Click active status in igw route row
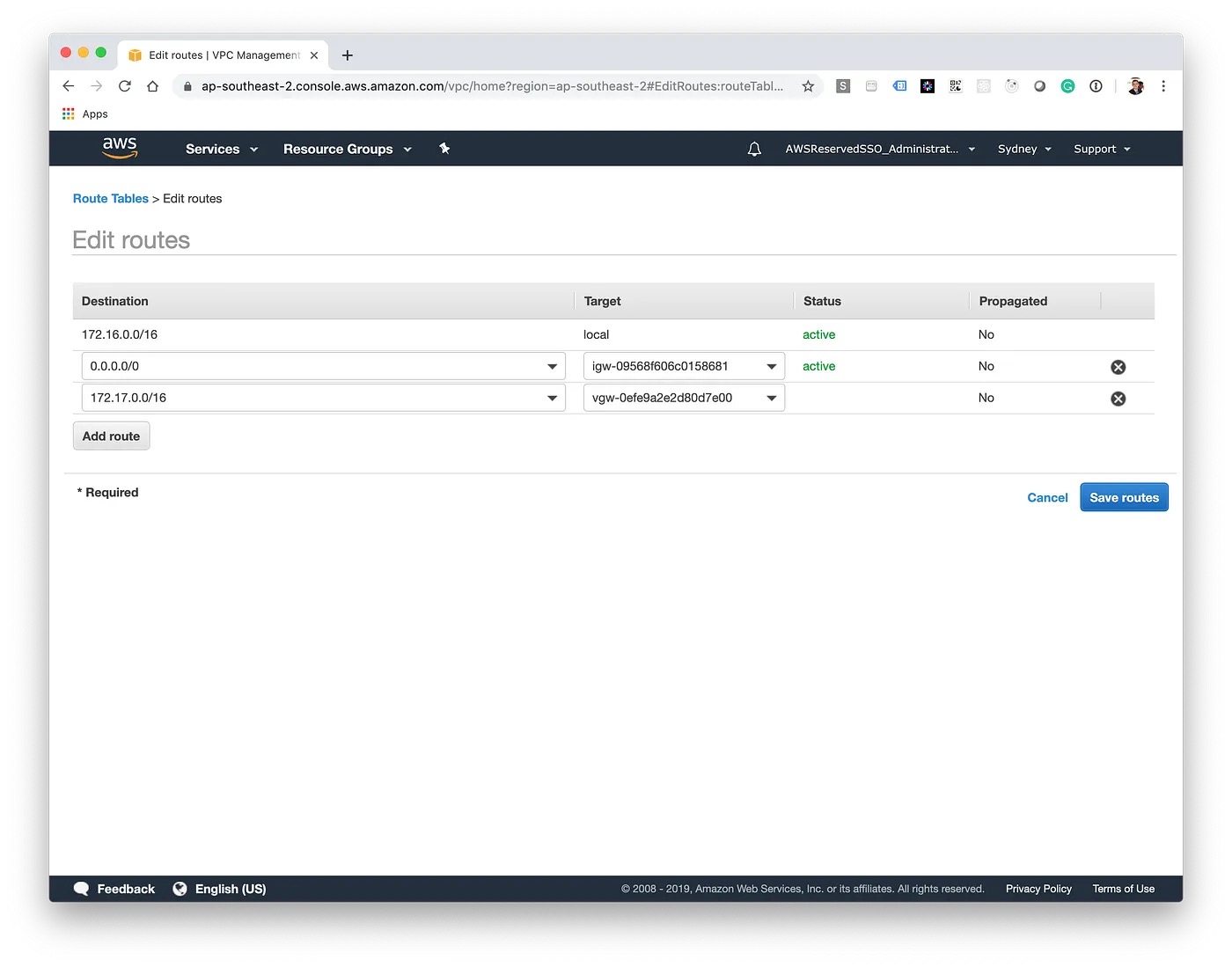Image resolution: width=1232 pixels, height=967 pixels. tap(818, 366)
